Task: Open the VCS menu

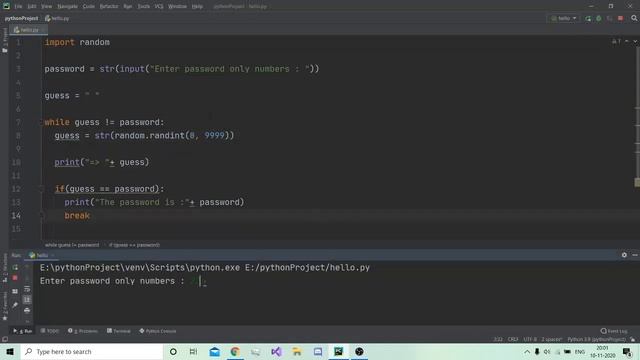Action: (159, 7)
